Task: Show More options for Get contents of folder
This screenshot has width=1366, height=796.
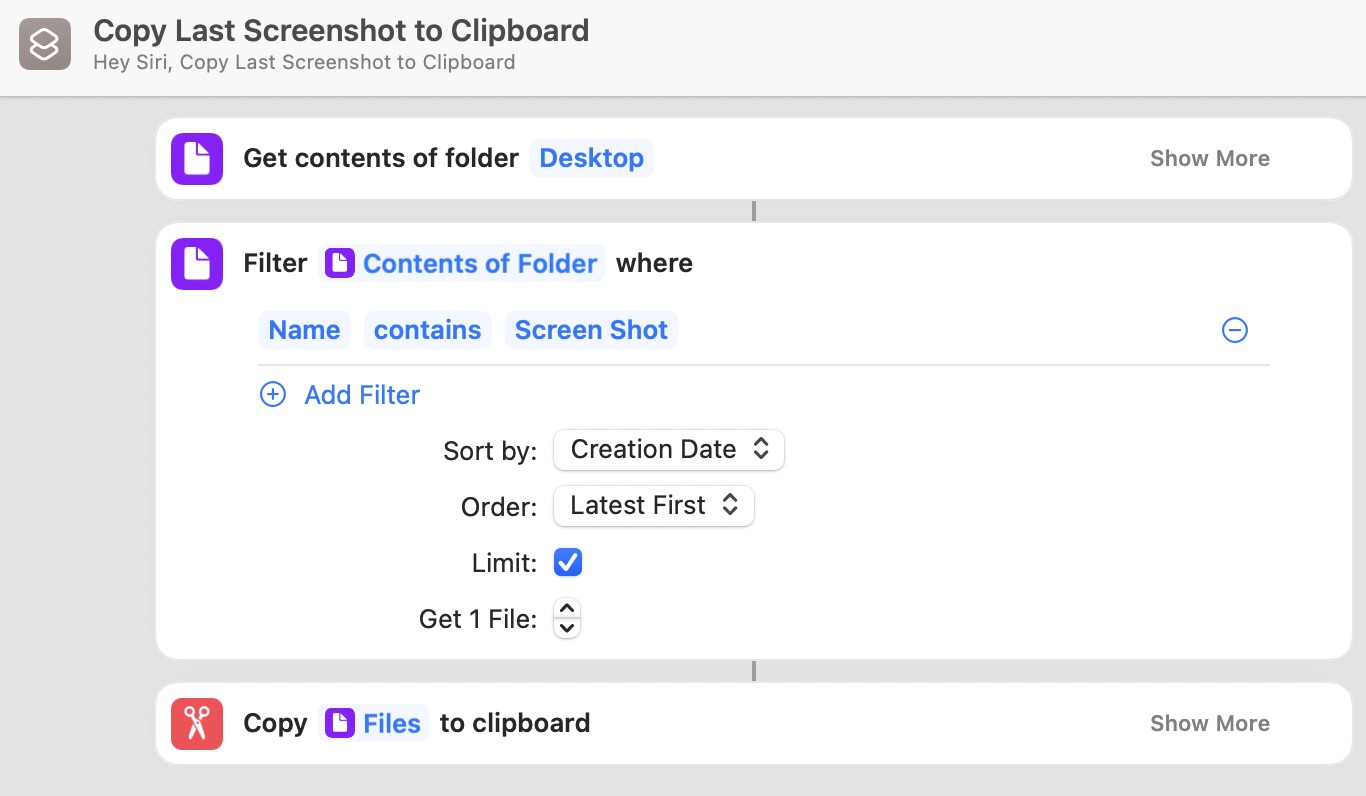Action: point(1210,159)
